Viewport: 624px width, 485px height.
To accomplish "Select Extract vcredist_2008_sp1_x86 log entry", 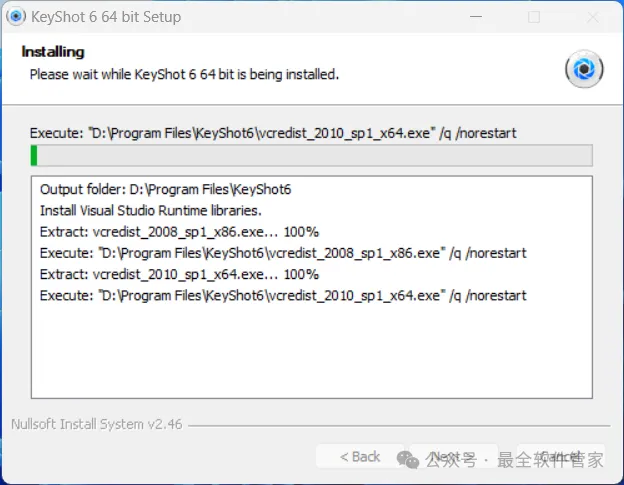I will click(x=179, y=231).
